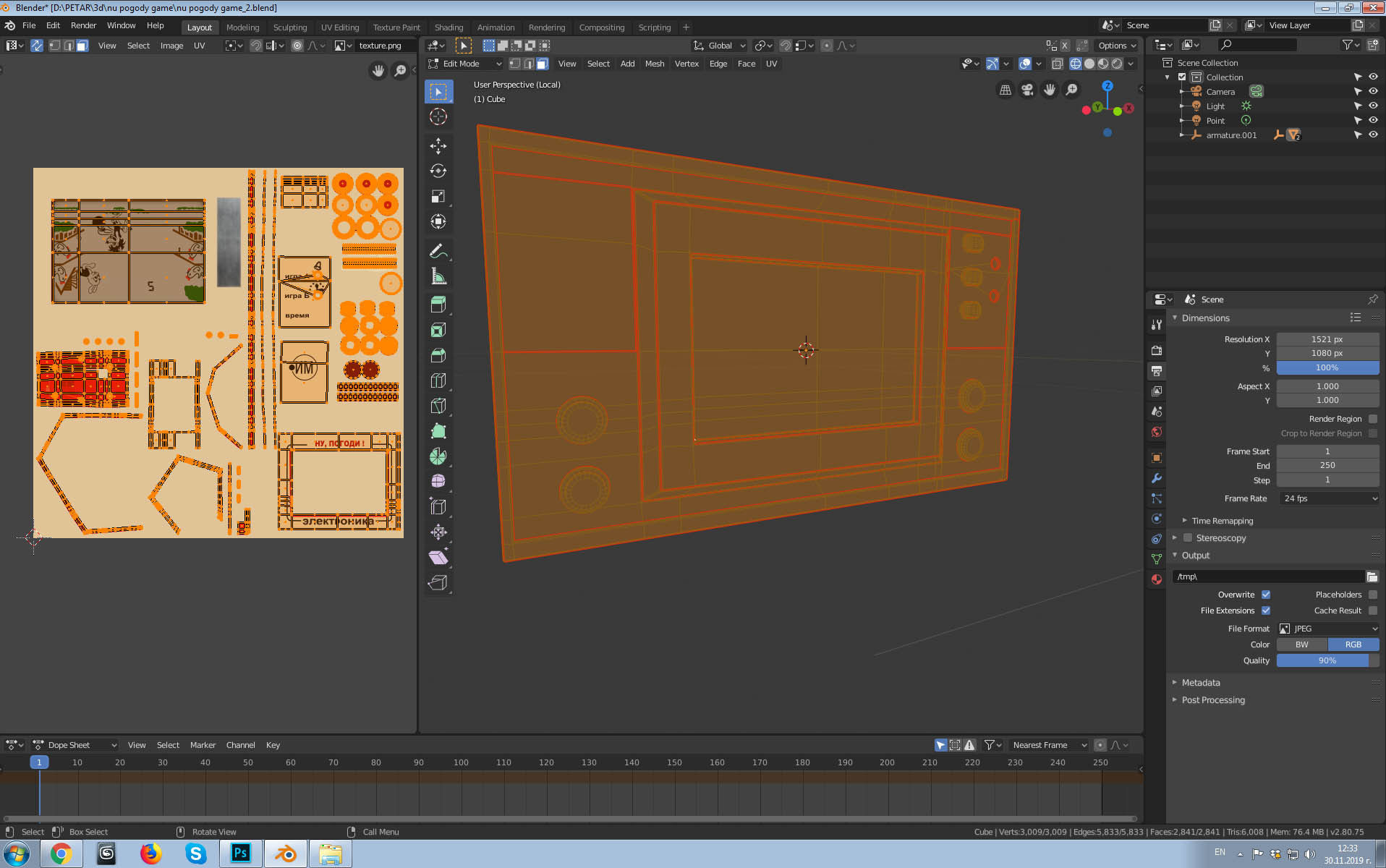
Task: Open Google Chrome from the taskbar
Action: click(x=61, y=854)
